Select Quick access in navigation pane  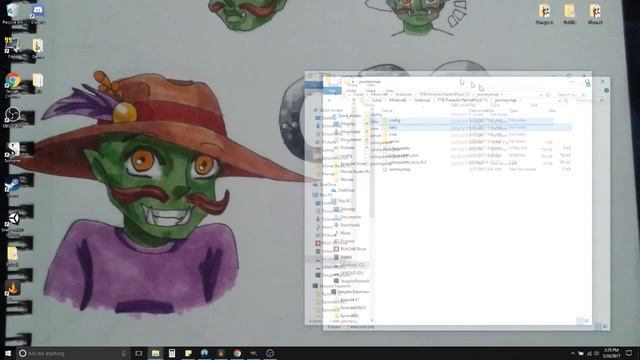(349, 116)
